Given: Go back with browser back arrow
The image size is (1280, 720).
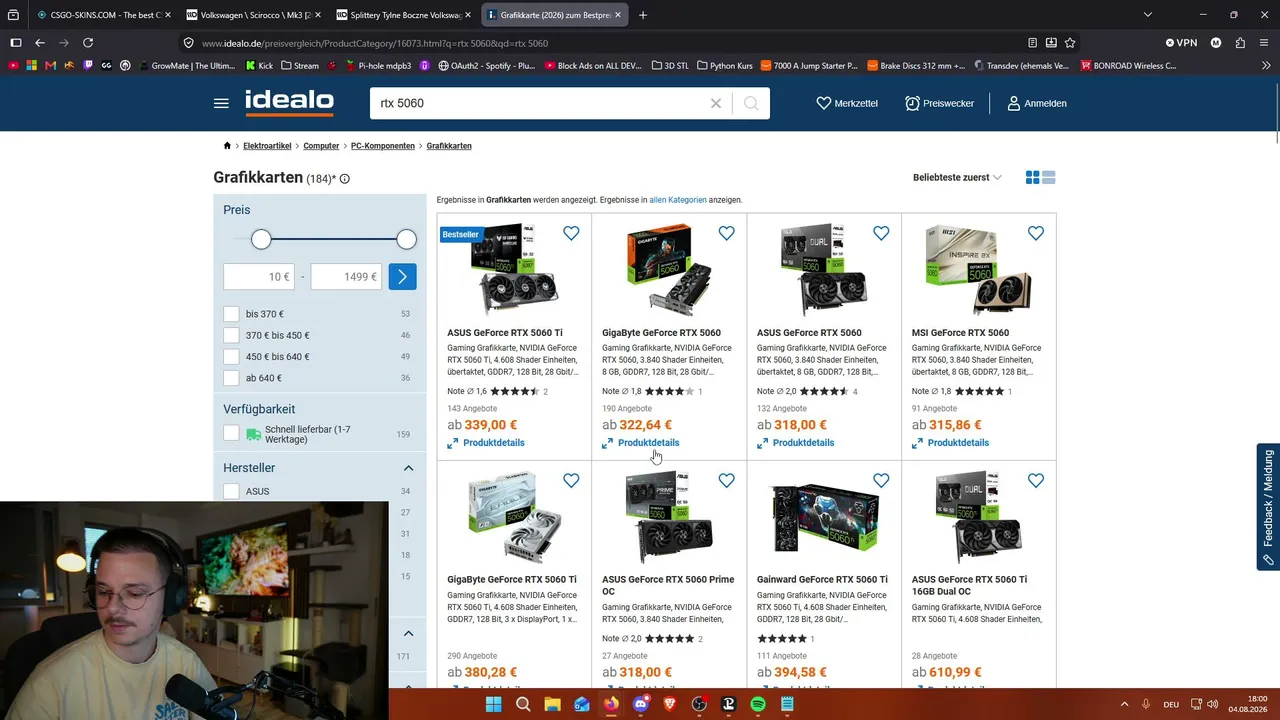Looking at the screenshot, I should coord(40,43).
